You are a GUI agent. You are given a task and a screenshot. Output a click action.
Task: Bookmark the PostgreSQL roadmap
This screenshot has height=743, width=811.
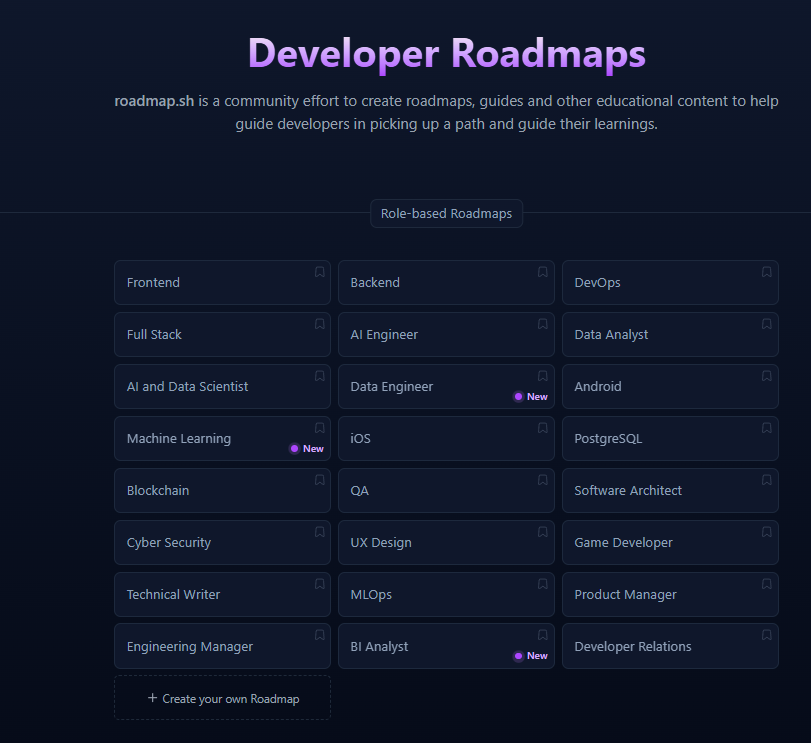767,428
